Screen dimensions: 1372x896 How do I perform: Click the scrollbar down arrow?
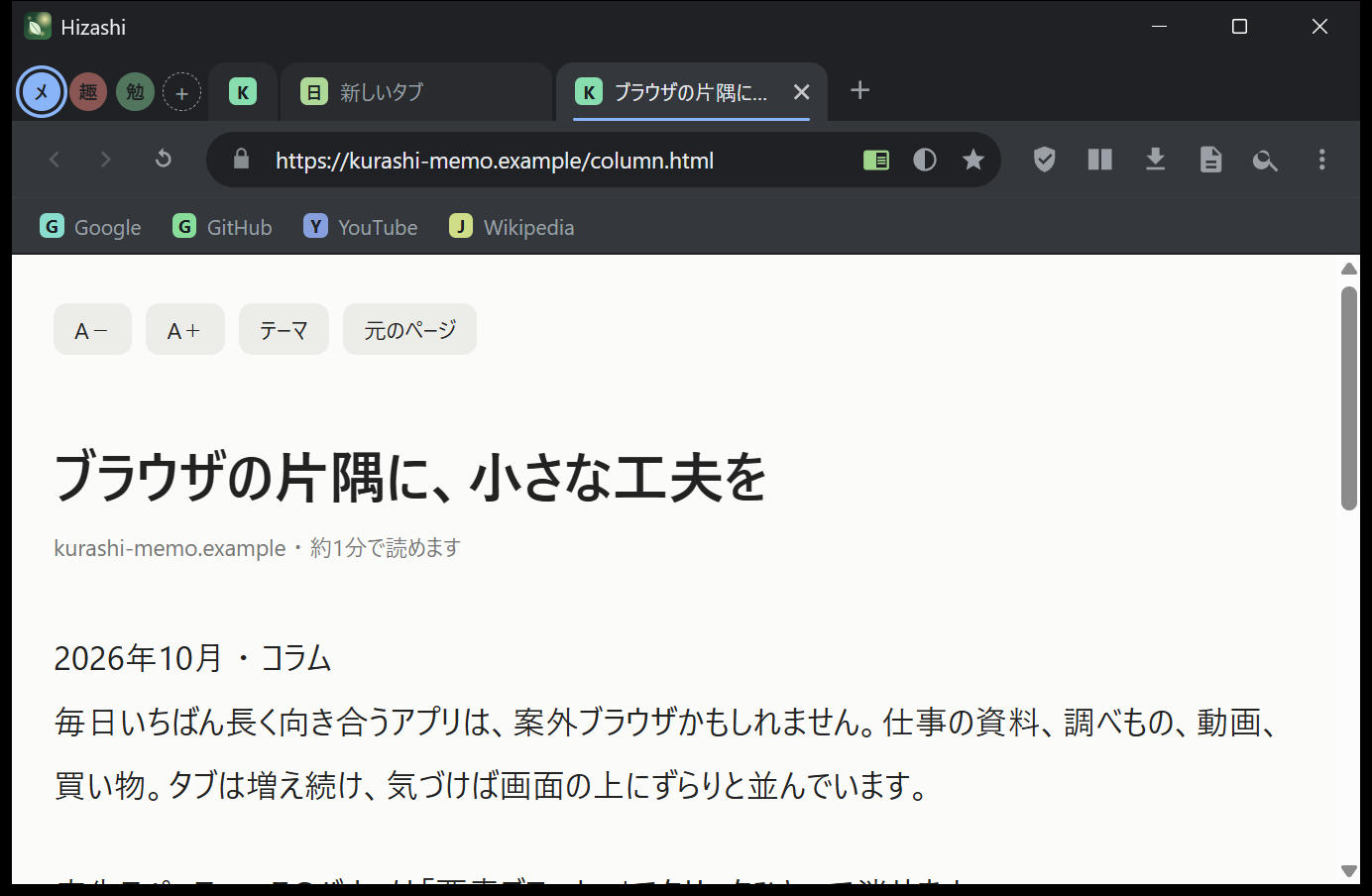click(x=1349, y=871)
